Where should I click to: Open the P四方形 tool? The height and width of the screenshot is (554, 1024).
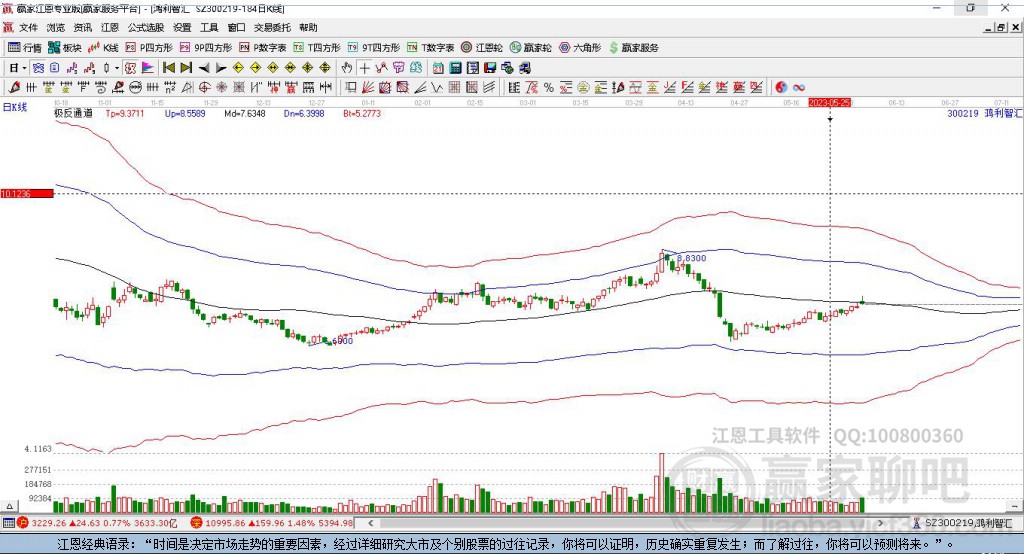(149, 48)
